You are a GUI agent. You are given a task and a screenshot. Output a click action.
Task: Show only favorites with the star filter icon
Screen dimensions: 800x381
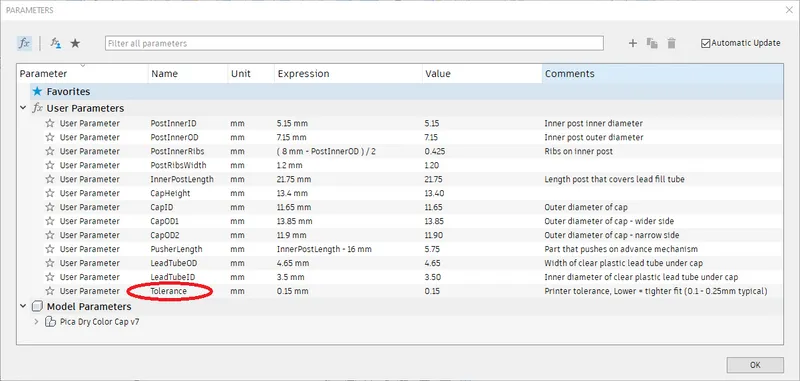[75, 43]
